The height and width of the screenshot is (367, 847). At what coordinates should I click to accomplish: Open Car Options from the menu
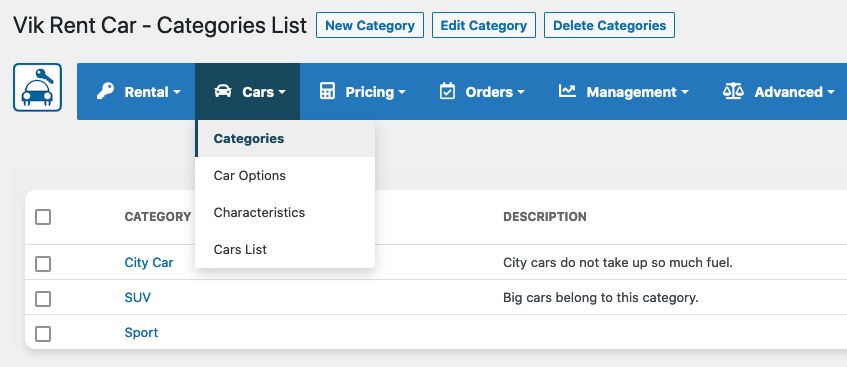click(285, 176)
